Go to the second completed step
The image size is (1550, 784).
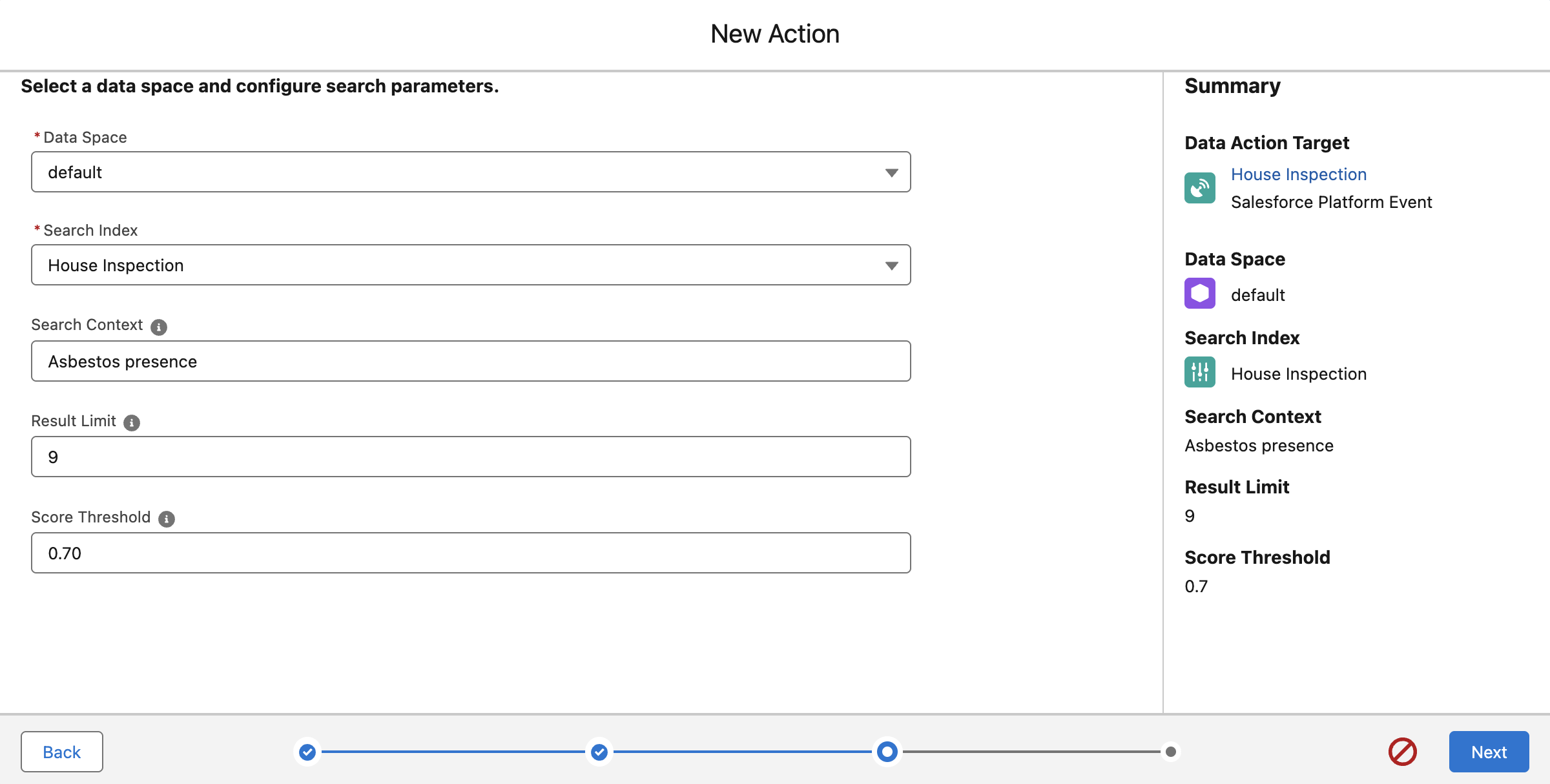coord(599,752)
